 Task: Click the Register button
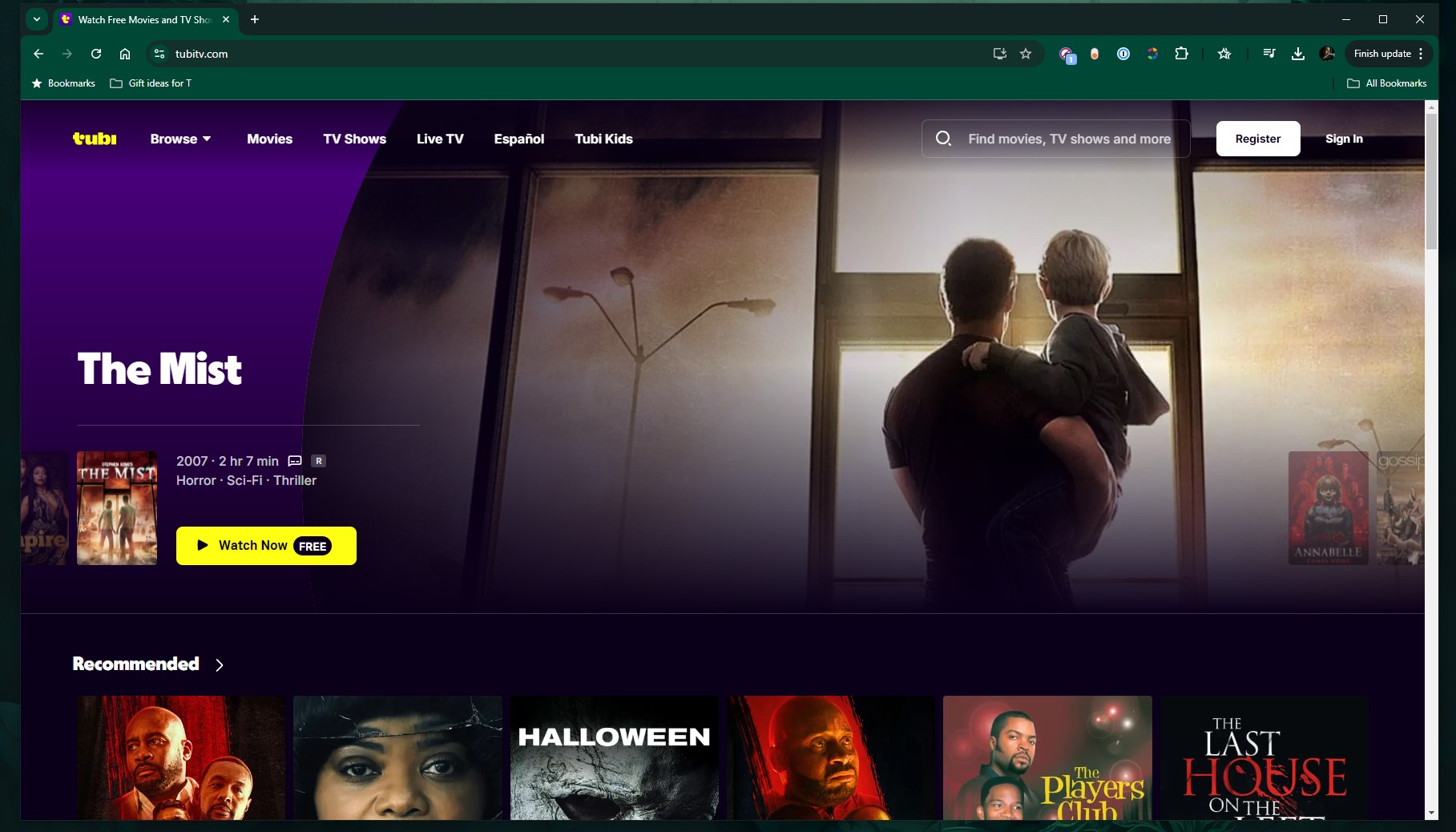[x=1257, y=139]
